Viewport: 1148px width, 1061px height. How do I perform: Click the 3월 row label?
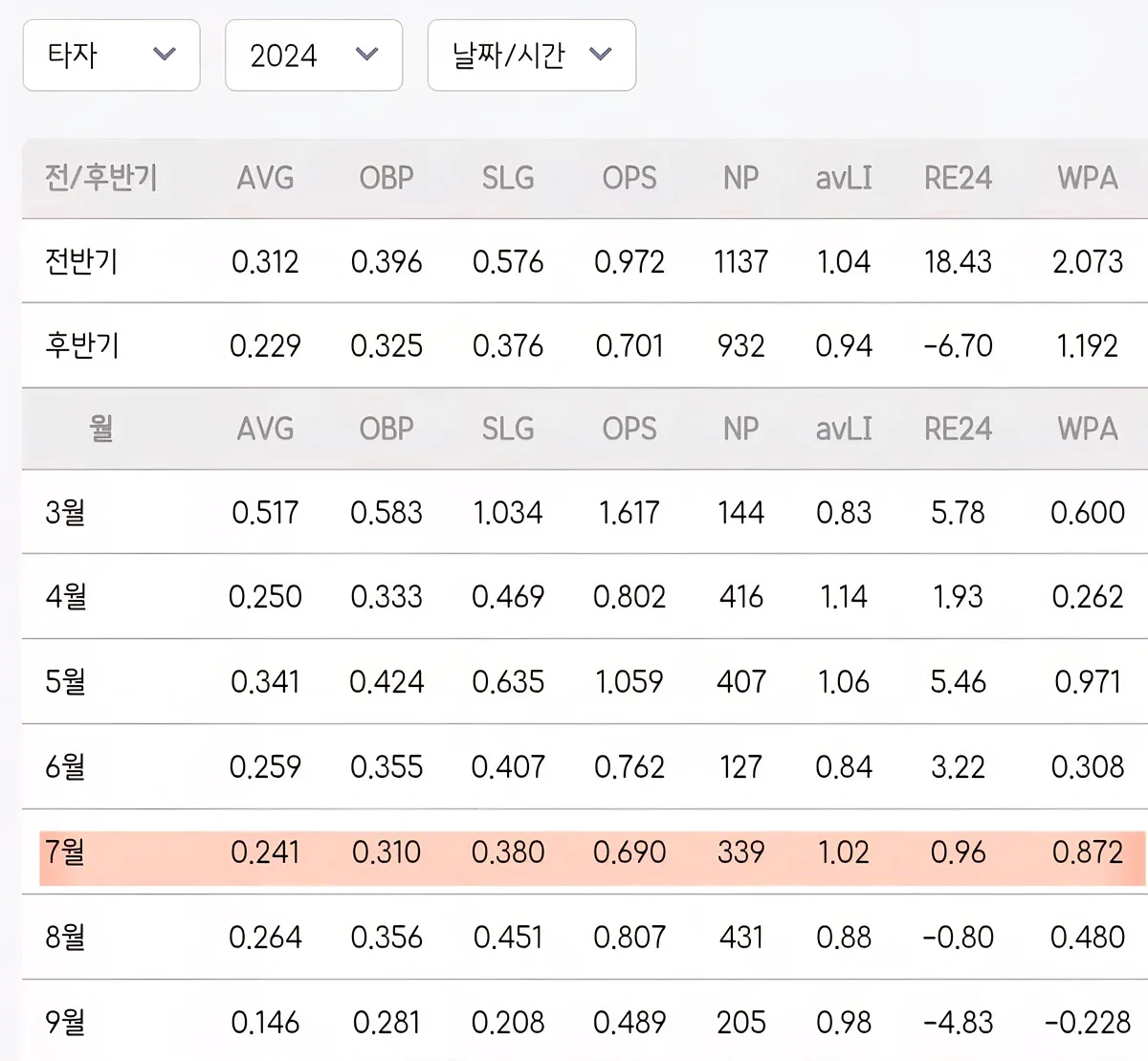click(66, 513)
